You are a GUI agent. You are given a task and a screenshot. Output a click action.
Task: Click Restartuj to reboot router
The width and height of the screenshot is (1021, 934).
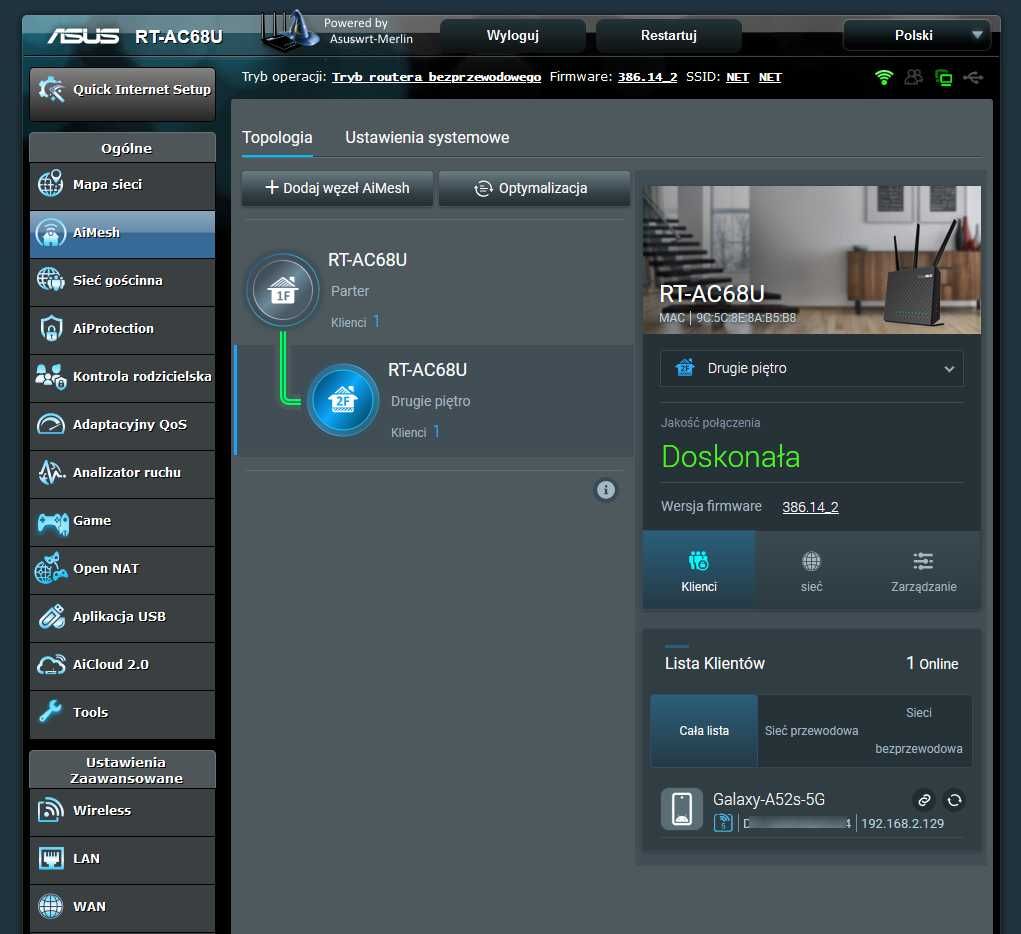coord(669,35)
